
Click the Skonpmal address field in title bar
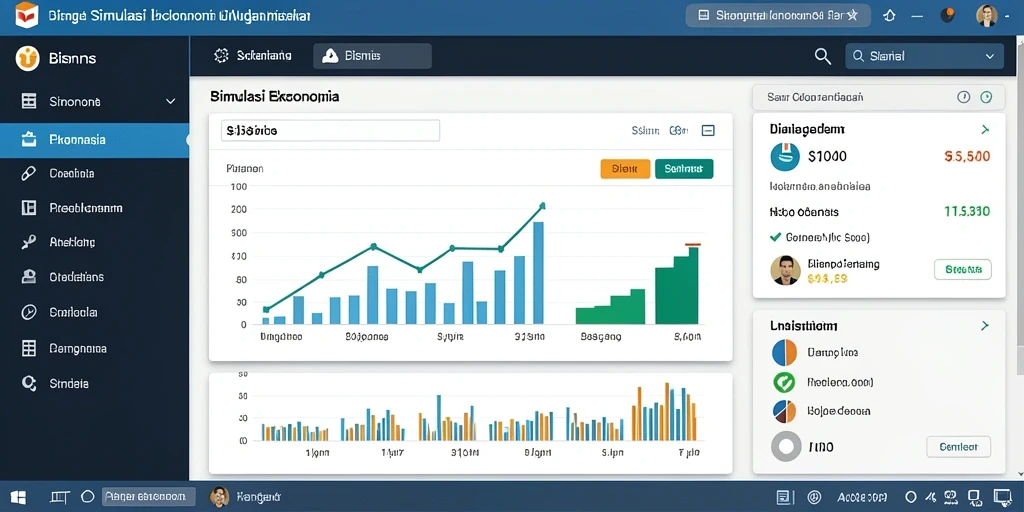778,15
